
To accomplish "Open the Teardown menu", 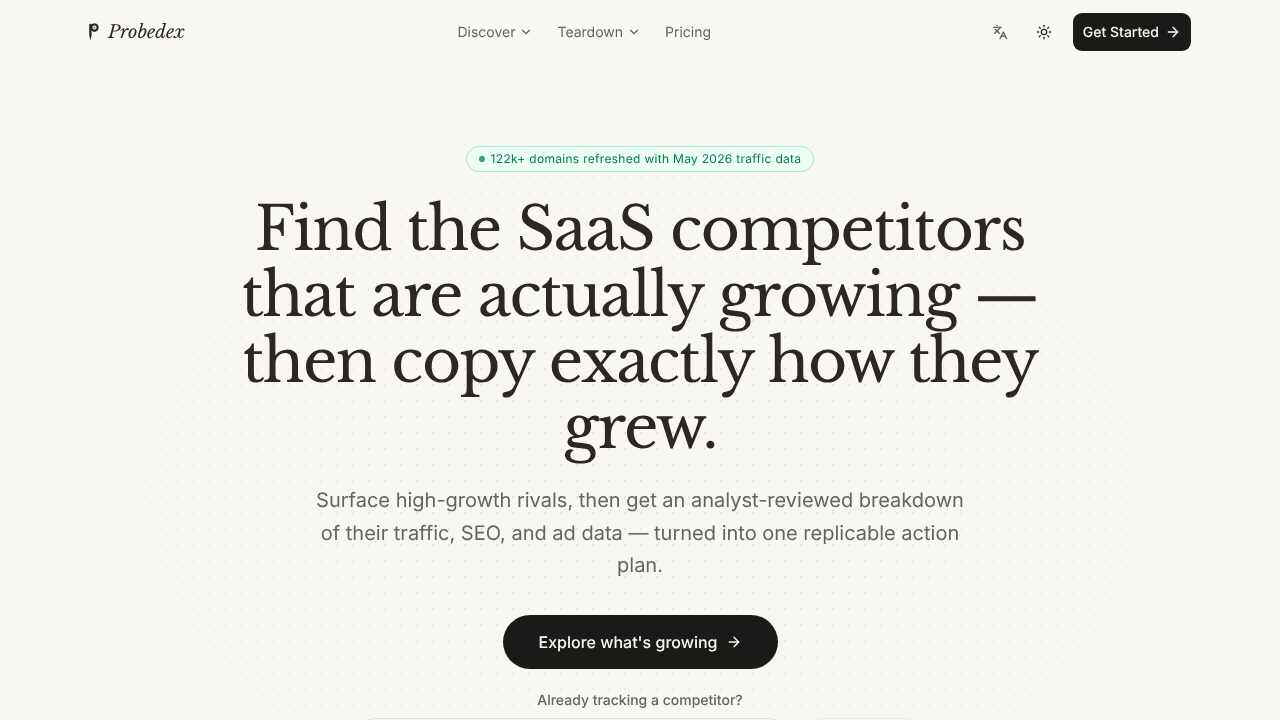I will pos(598,32).
